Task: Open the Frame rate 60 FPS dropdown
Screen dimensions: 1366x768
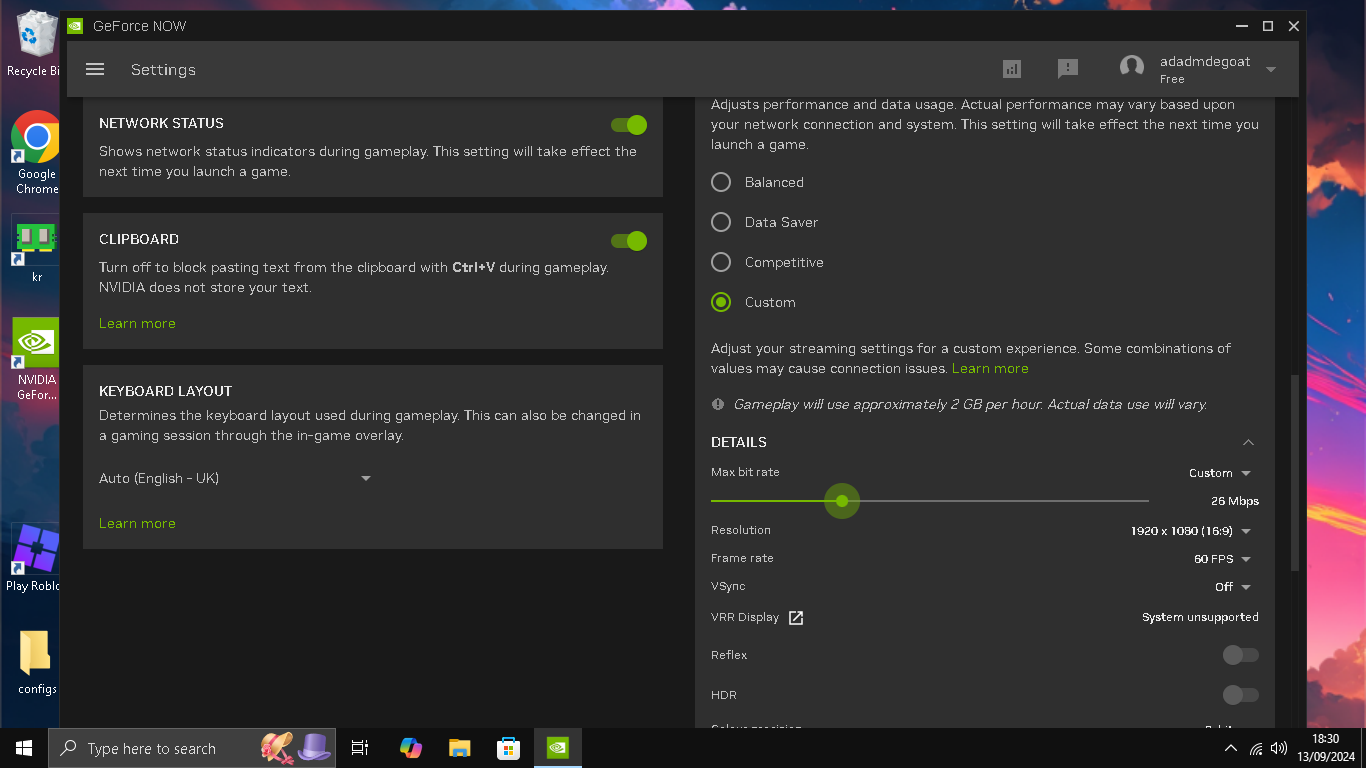Action: coord(1223,559)
